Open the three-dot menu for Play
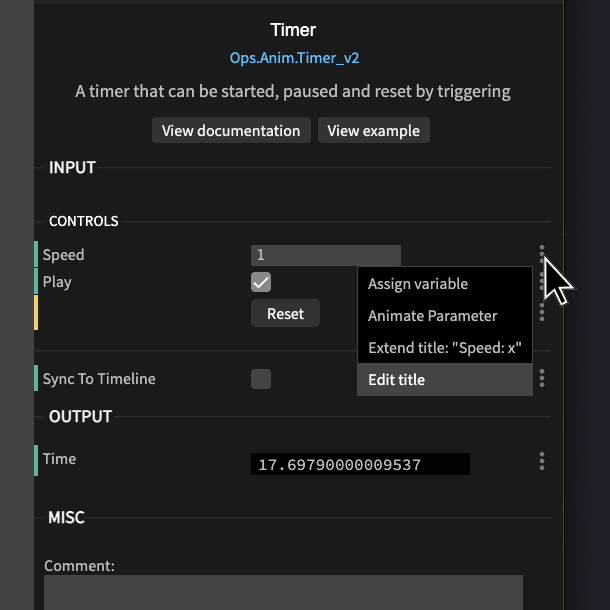 click(542, 281)
